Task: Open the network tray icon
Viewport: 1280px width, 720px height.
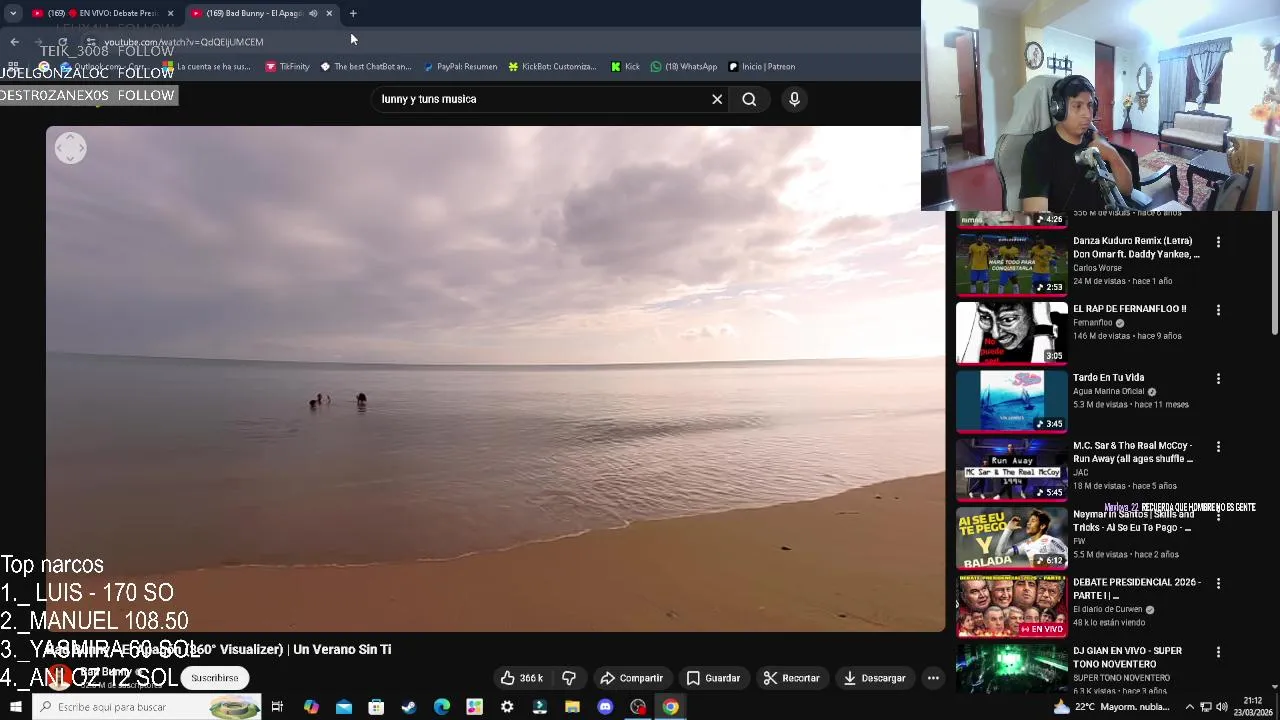Action: click(x=1206, y=707)
